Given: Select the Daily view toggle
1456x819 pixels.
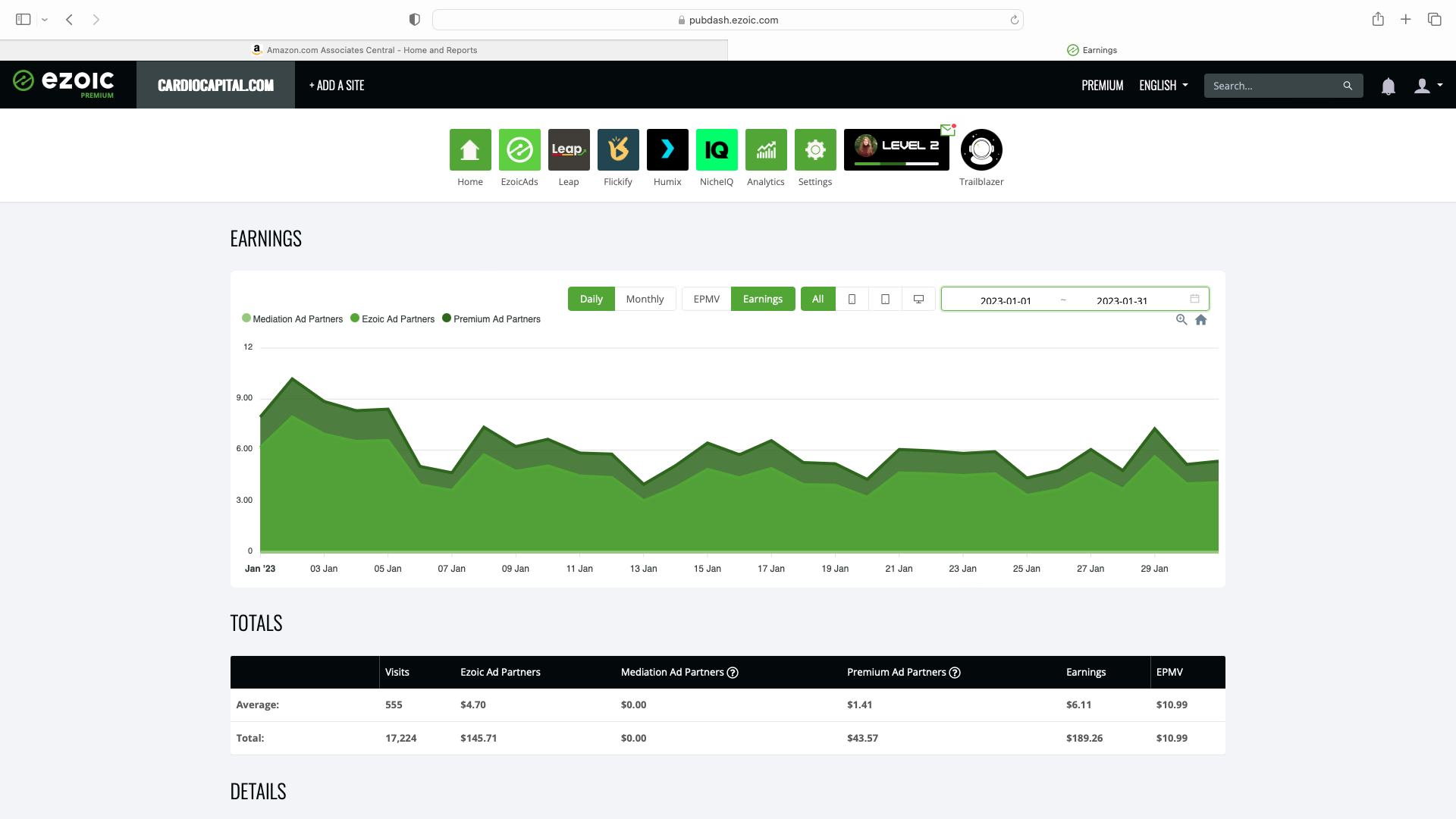Looking at the screenshot, I should click(x=591, y=299).
